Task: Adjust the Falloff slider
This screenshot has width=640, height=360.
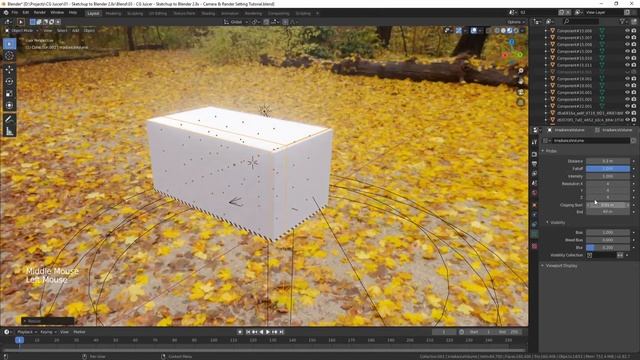Action: point(608,169)
